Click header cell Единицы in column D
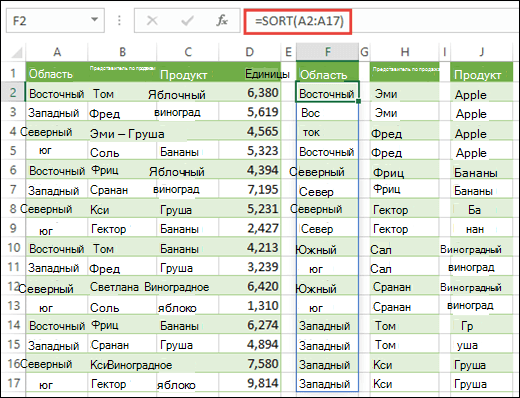This screenshot has height=398, width=520. pos(249,72)
